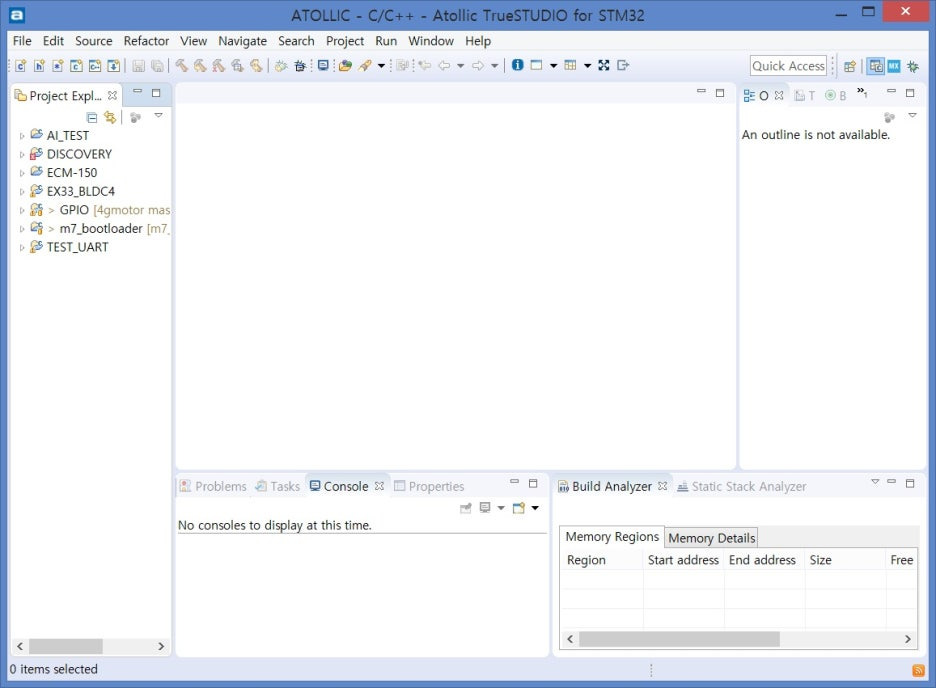Maximize the Outline view panel
Viewport: 936px width, 688px height.
[x=910, y=93]
